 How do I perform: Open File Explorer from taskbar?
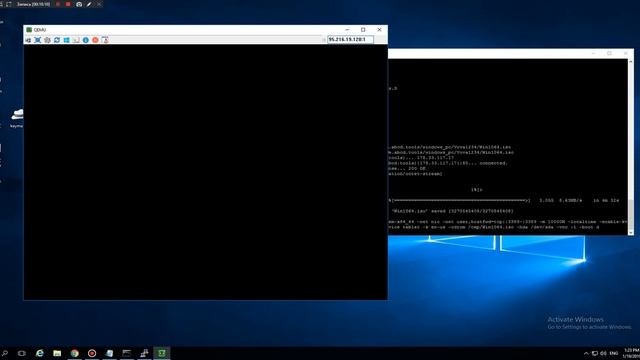pyautogui.click(x=57, y=353)
